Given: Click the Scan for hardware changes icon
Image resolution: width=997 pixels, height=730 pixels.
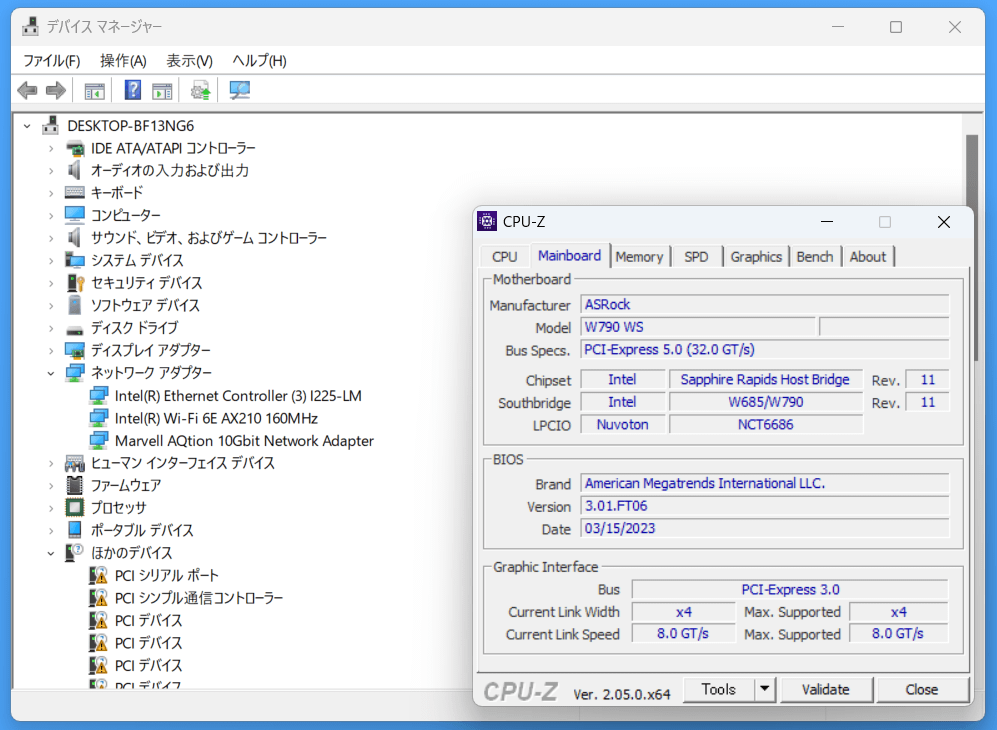Looking at the screenshot, I should tap(239, 91).
